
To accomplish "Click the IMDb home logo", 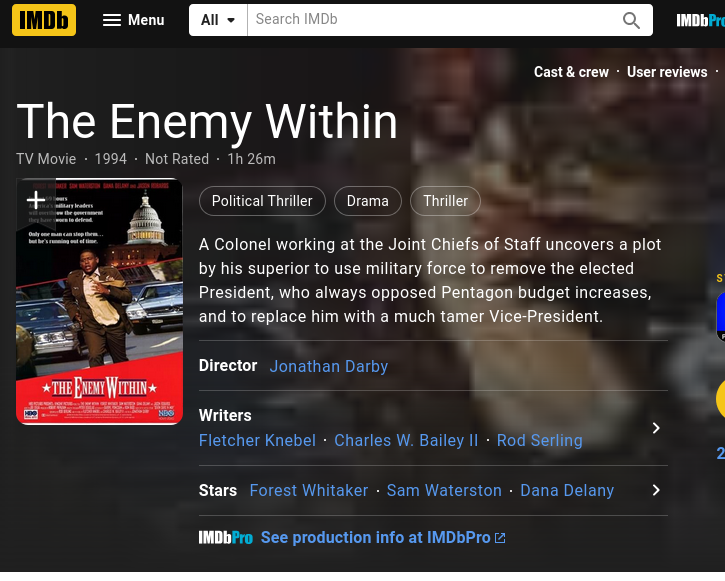I will pyautogui.click(x=44, y=20).
